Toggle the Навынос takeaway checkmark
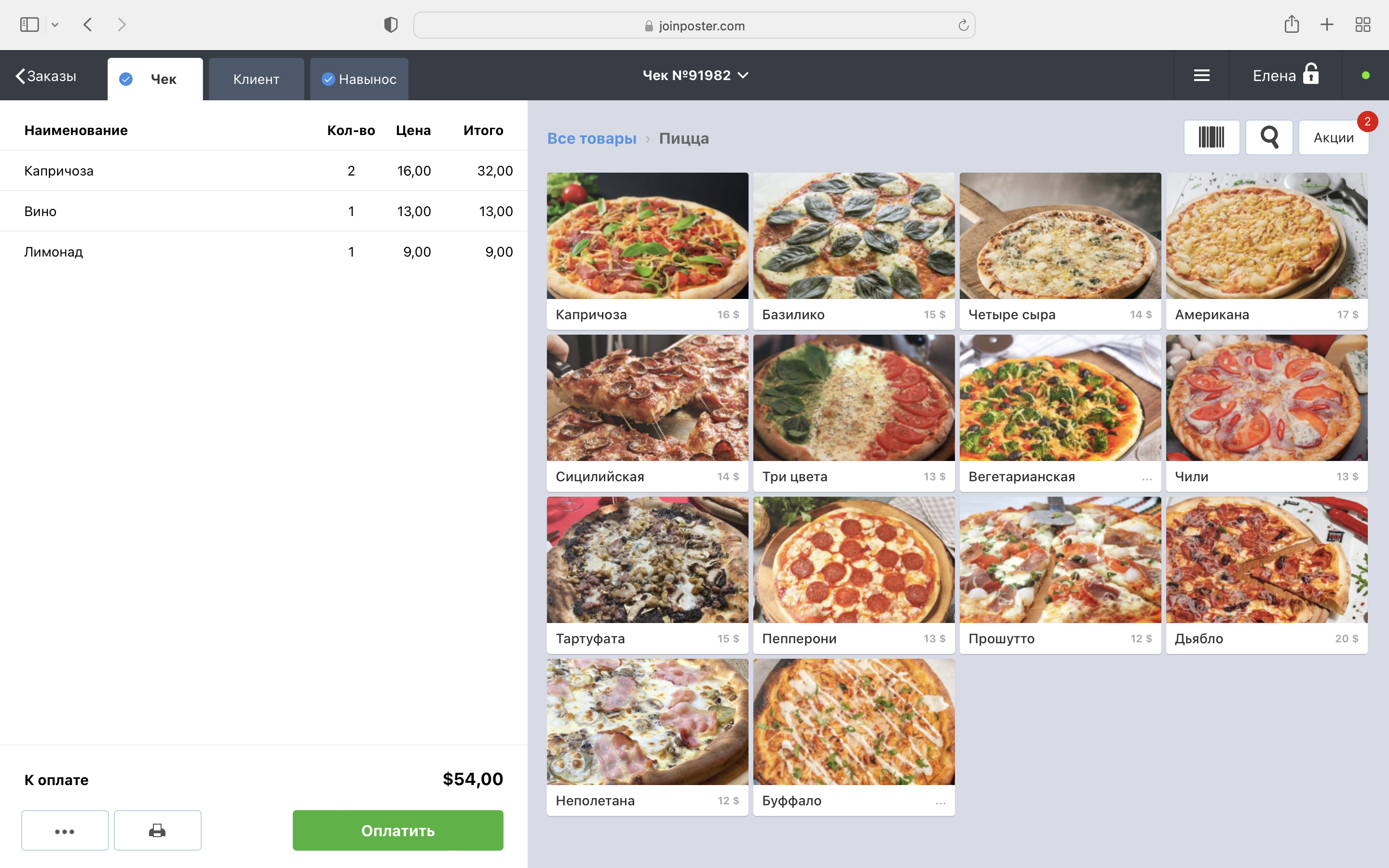Image resolution: width=1389 pixels, height=868 pixels. [328, 79]
